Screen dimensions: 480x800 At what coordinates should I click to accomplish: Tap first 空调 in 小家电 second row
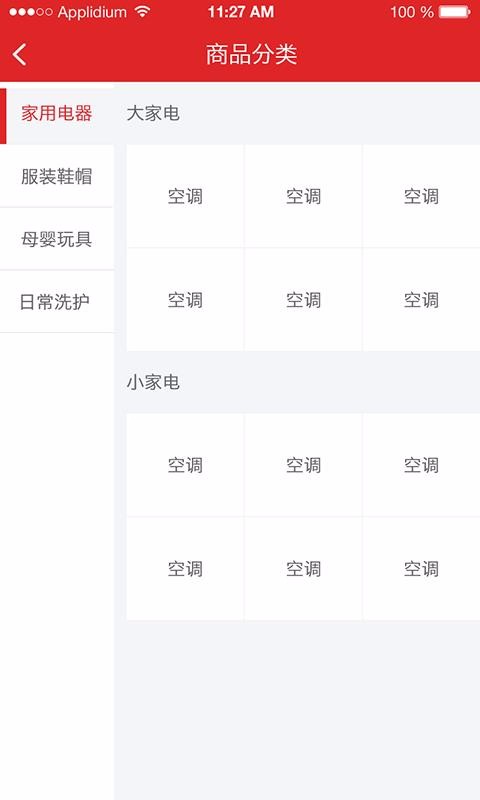coord(185,569)
